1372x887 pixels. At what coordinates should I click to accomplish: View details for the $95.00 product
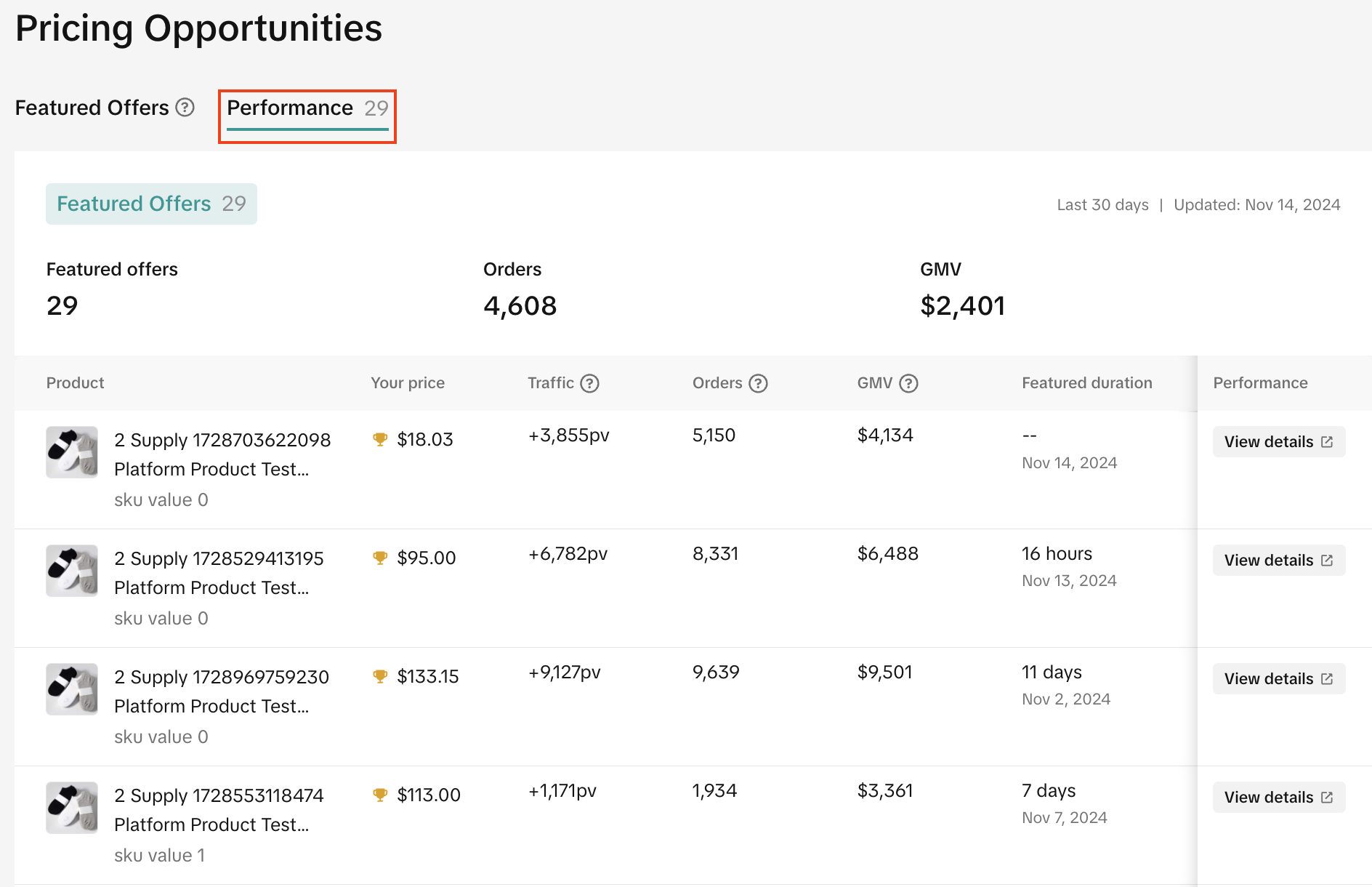pyautogui.click(x=1278, y=561)
